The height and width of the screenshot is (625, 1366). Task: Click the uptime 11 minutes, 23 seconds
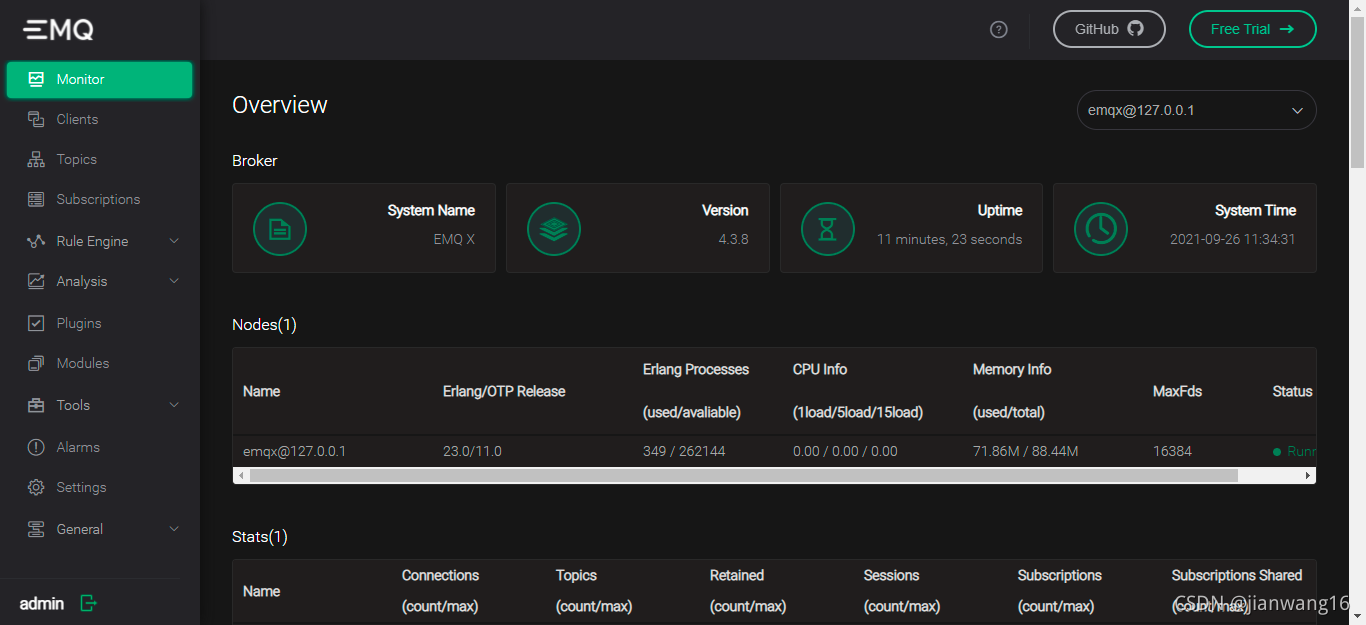949,239
